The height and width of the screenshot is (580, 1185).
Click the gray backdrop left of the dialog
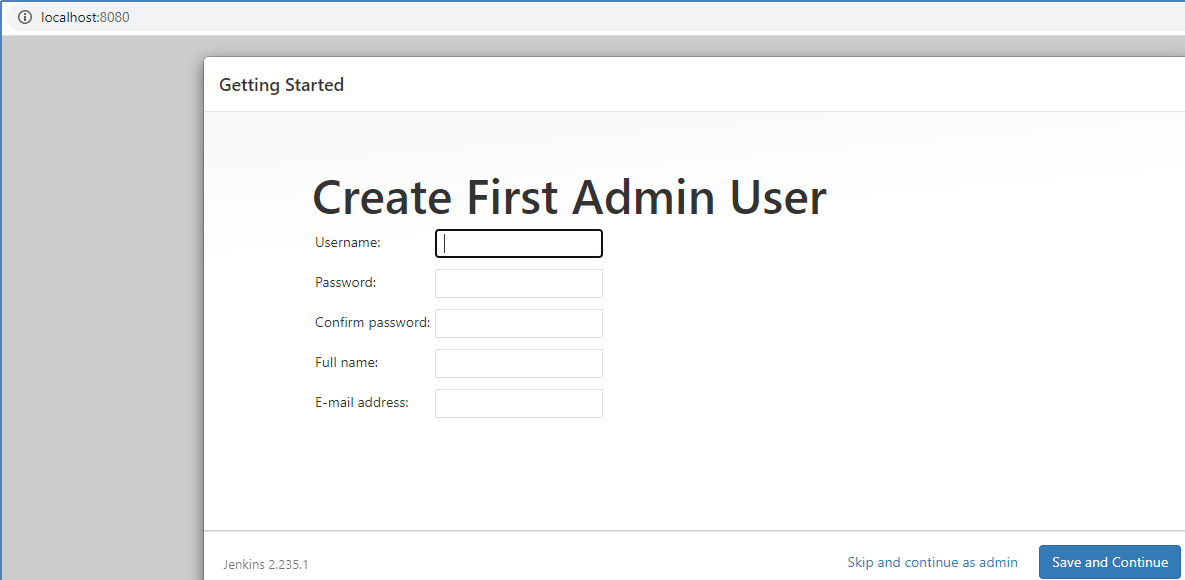tap(100, 300)
